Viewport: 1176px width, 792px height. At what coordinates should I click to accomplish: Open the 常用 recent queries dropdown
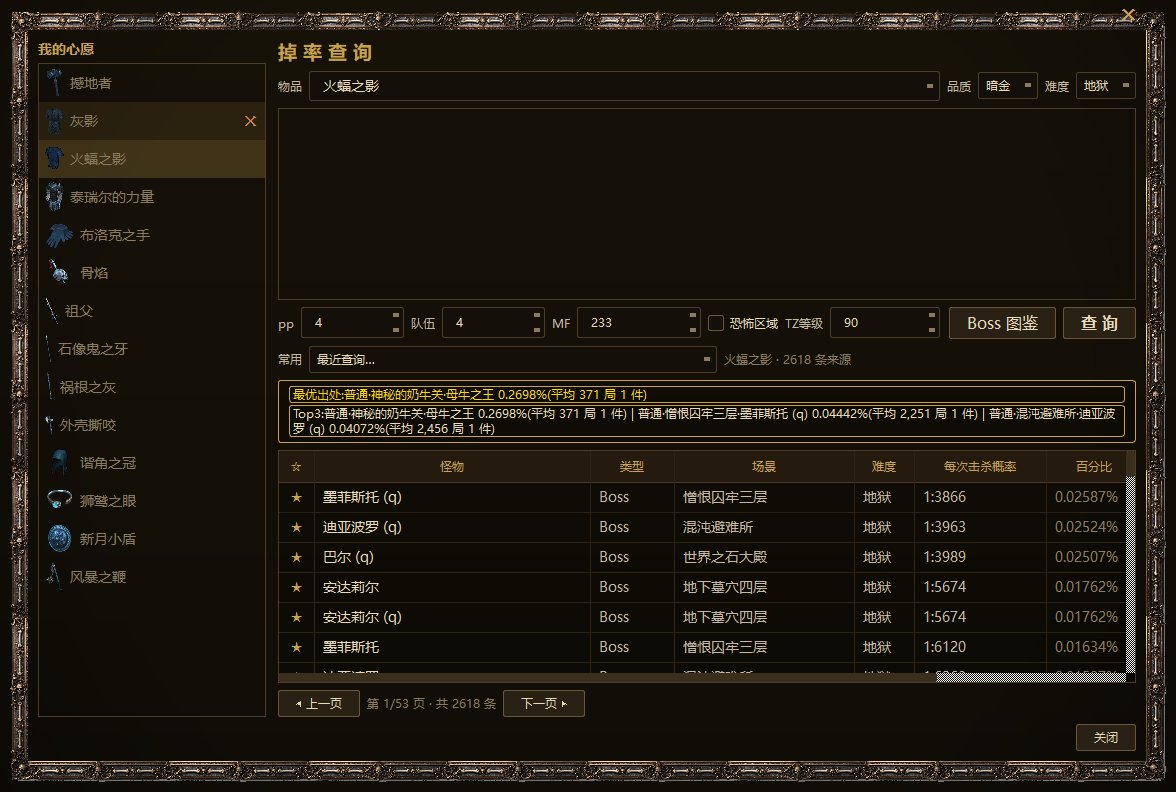(x=512, y=360)
